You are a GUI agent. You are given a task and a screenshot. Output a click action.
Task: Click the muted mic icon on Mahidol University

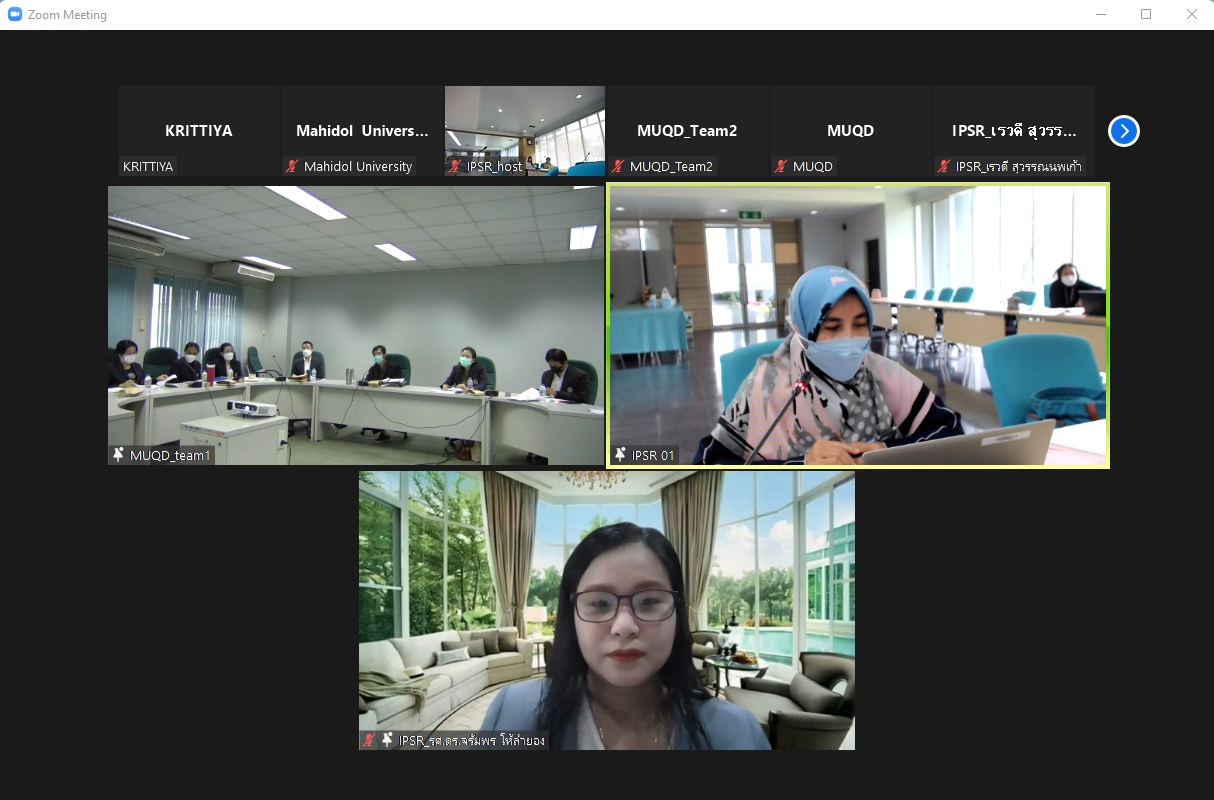(x=292, y=167)
